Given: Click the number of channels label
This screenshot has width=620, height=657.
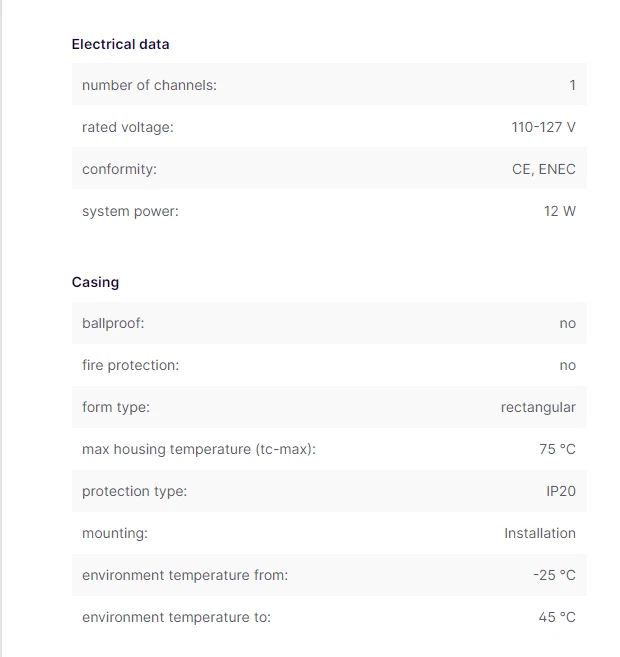Looking at the screenshot, I should [x=149, y=85].
